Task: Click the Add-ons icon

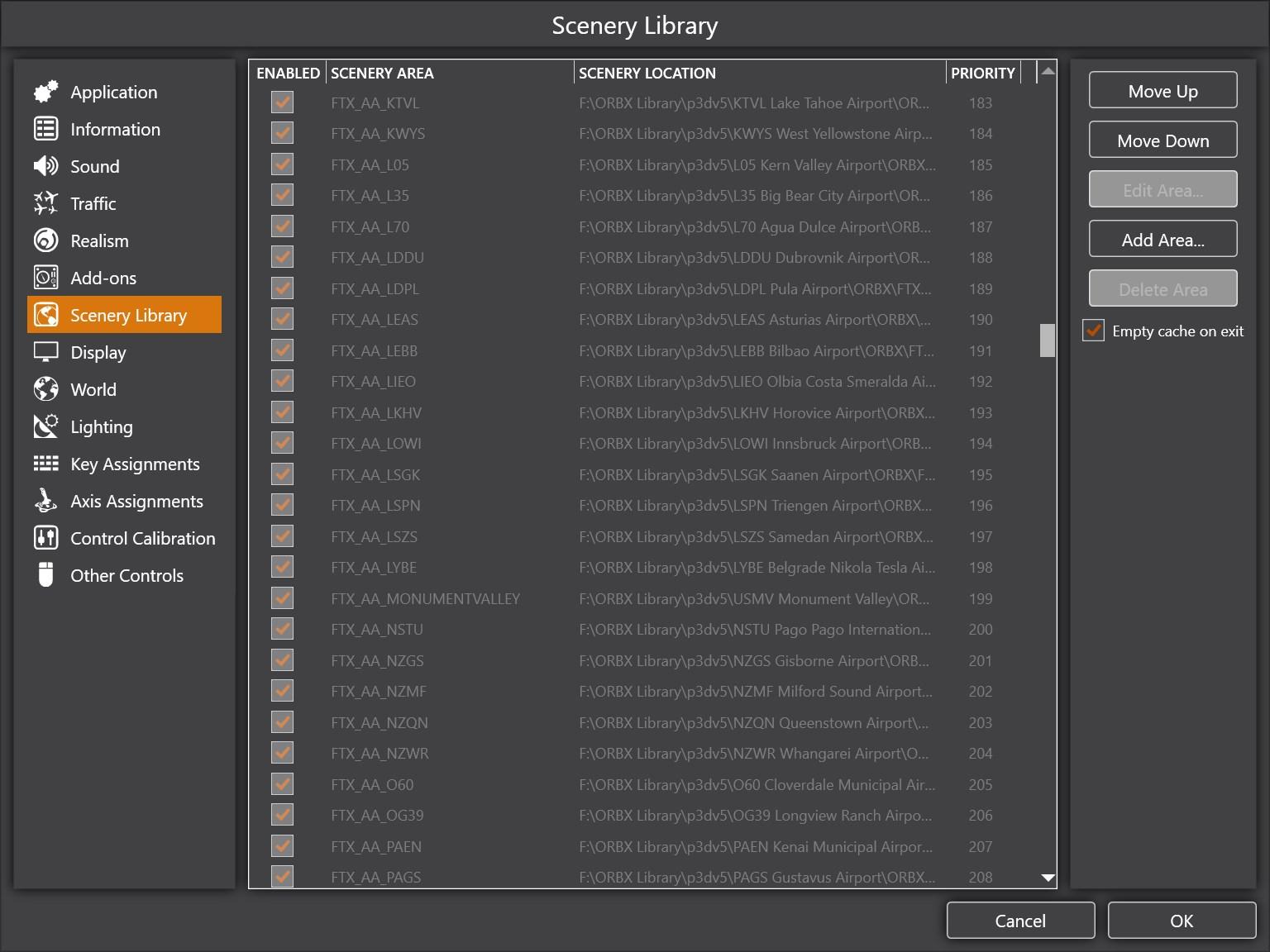Action: pos(45,278)
